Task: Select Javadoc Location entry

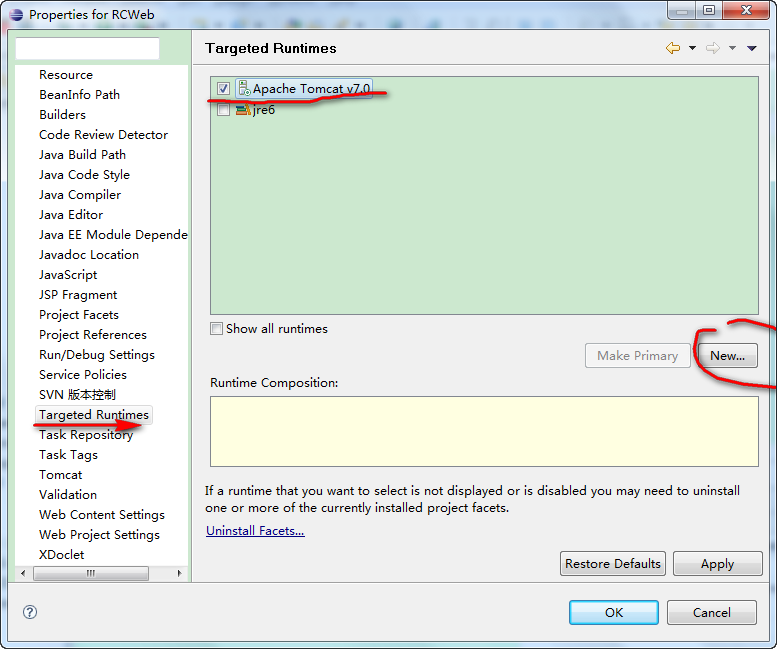Action: [x=89, y=255]
